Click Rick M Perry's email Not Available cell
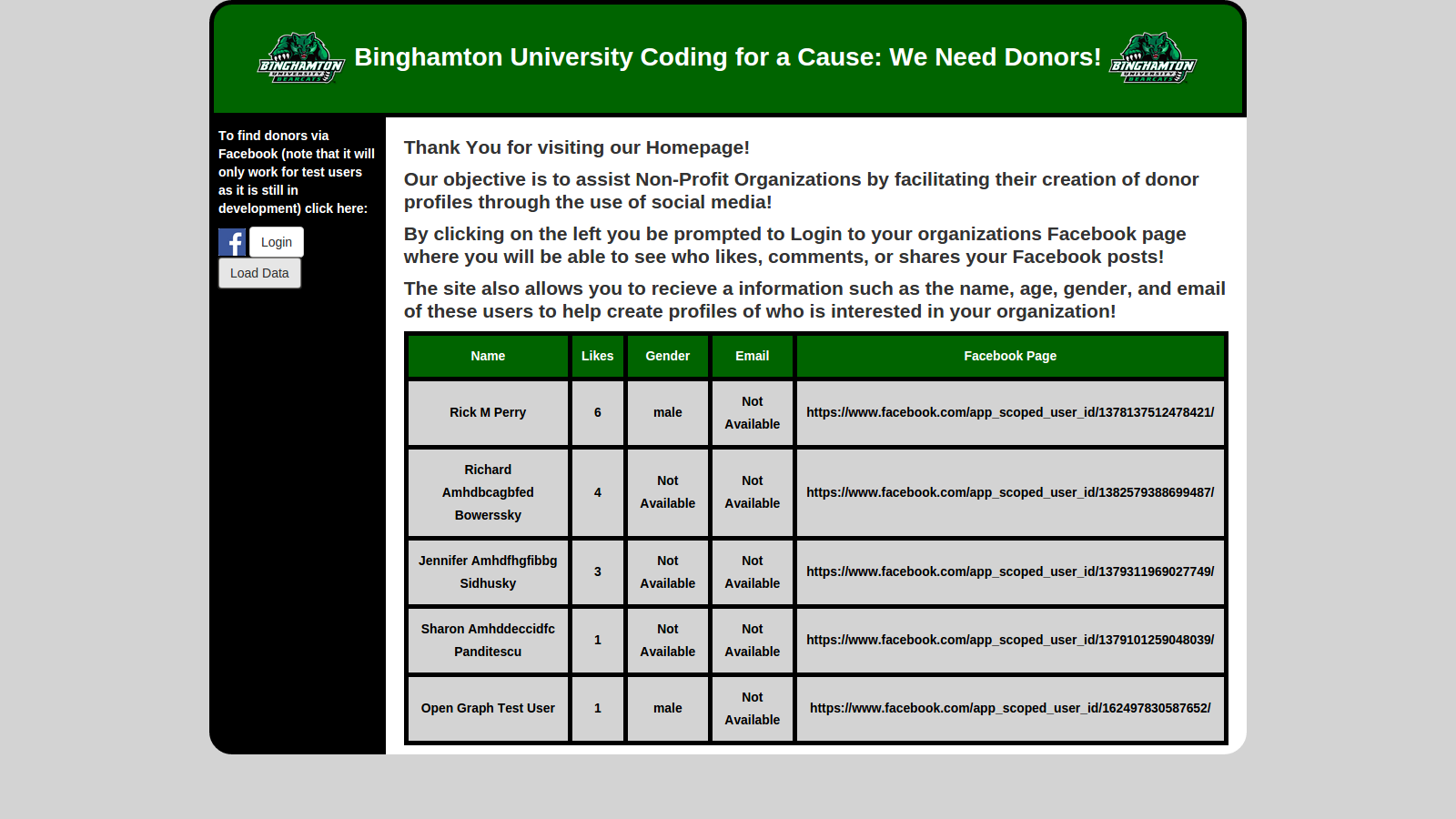The width and height of the screenshot is (1456, 819). tap(753, 412)
